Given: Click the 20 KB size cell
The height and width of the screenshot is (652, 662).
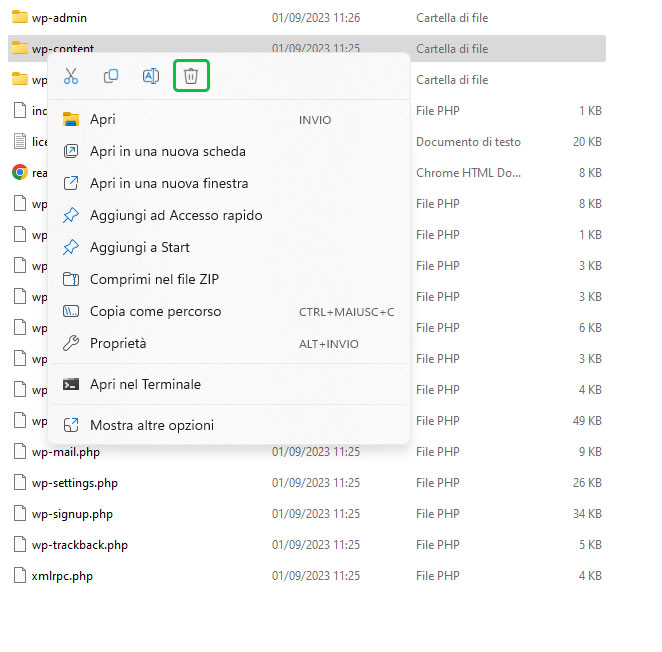Looking at the screenshot, I should tap(587, 141).
